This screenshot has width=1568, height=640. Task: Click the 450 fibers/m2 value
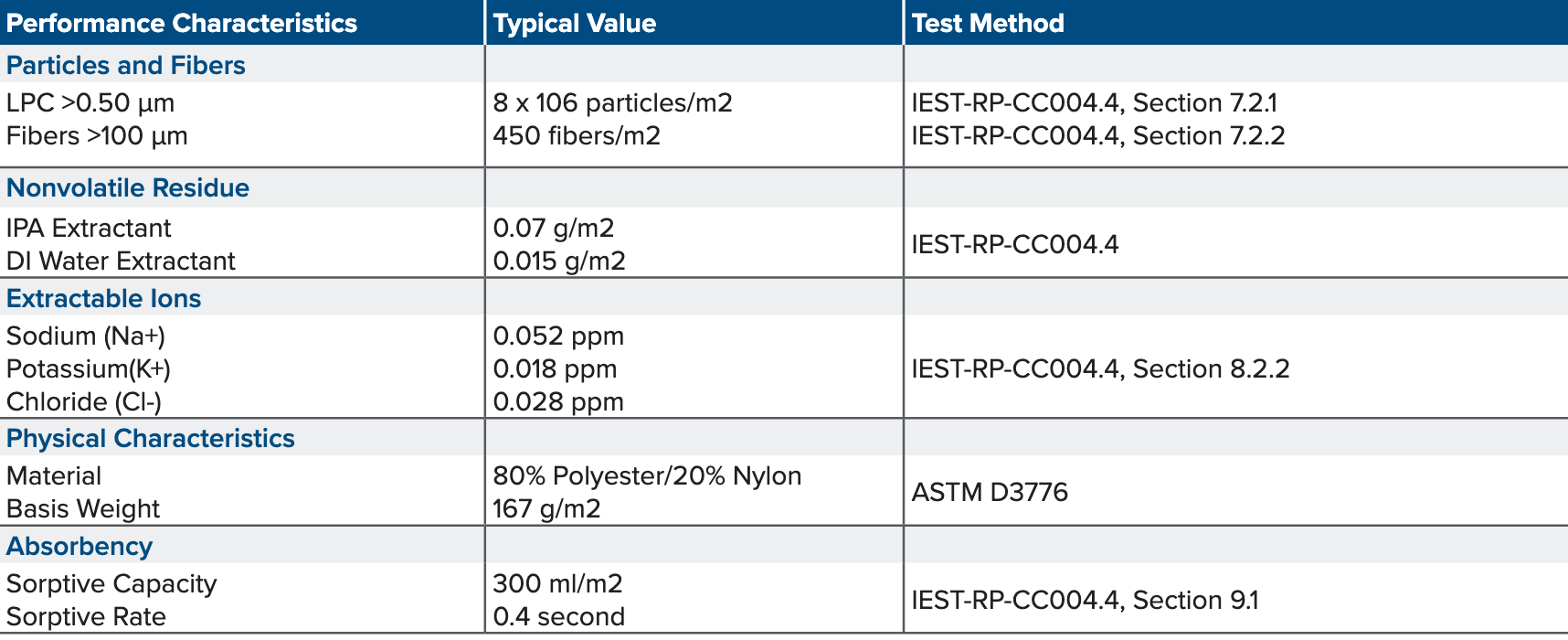point(577,135)
